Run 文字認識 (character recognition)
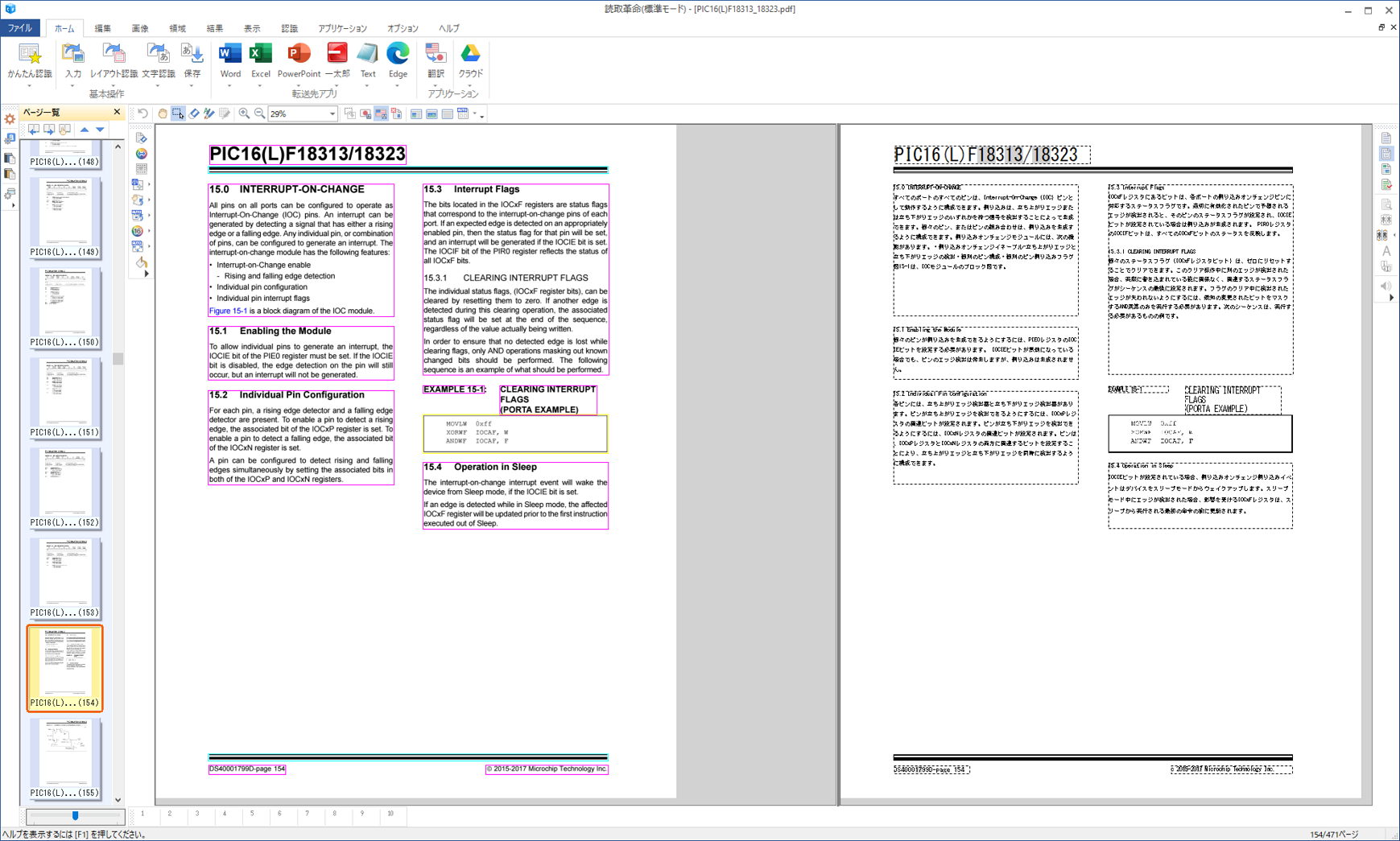The image size is (1400, 841). click(158, 60)
